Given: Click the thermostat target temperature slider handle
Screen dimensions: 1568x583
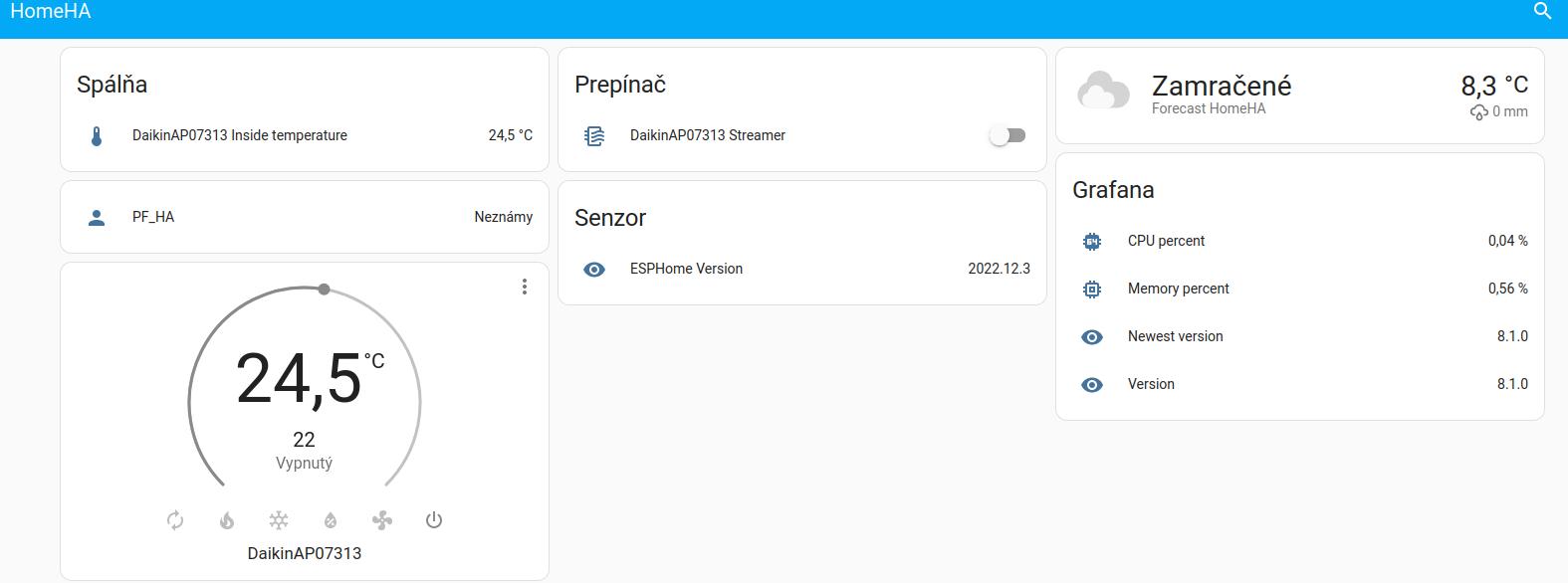Looking at the screenshot, I should [324, 290].
